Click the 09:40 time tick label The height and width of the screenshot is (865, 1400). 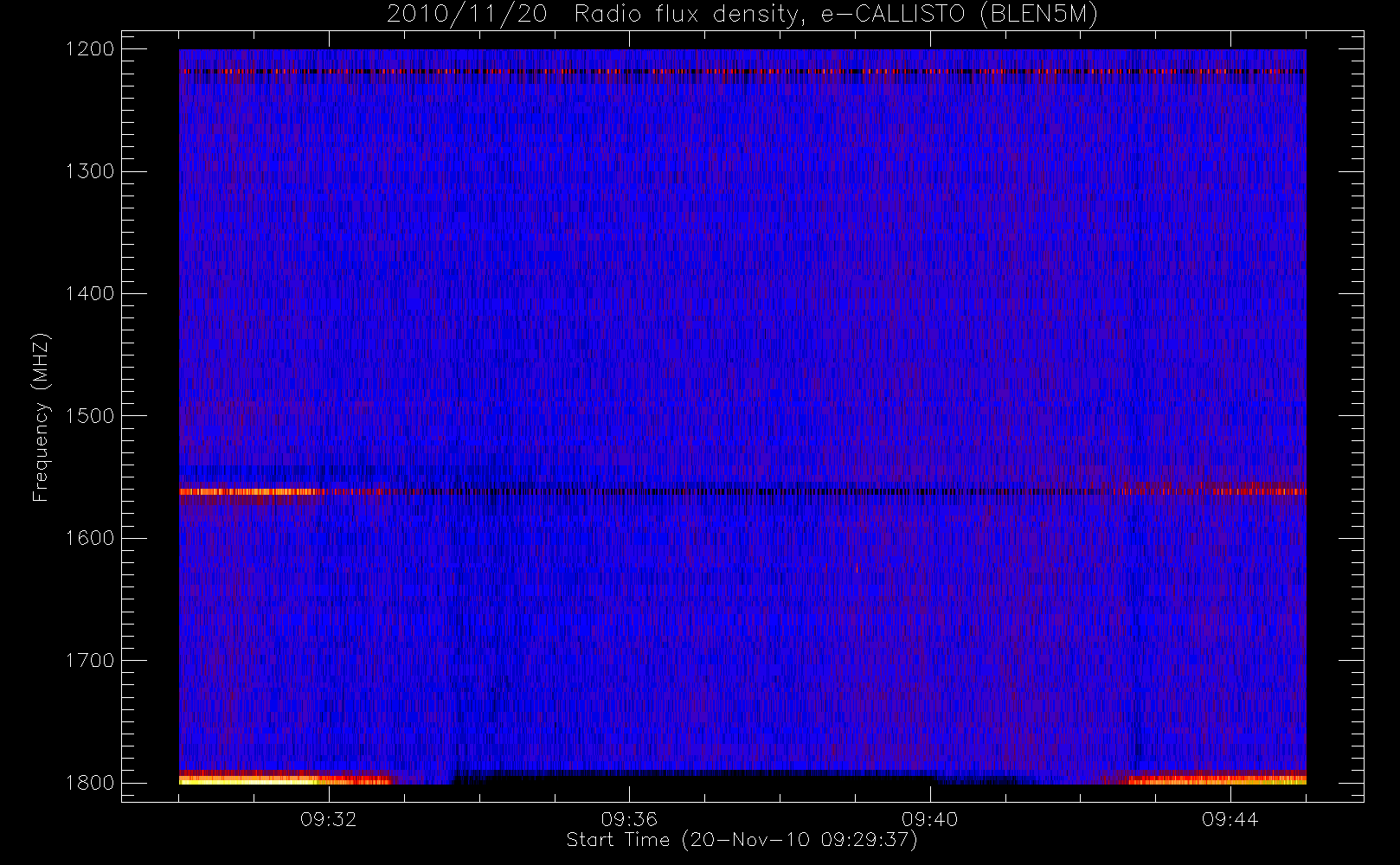tap(929, 819)
